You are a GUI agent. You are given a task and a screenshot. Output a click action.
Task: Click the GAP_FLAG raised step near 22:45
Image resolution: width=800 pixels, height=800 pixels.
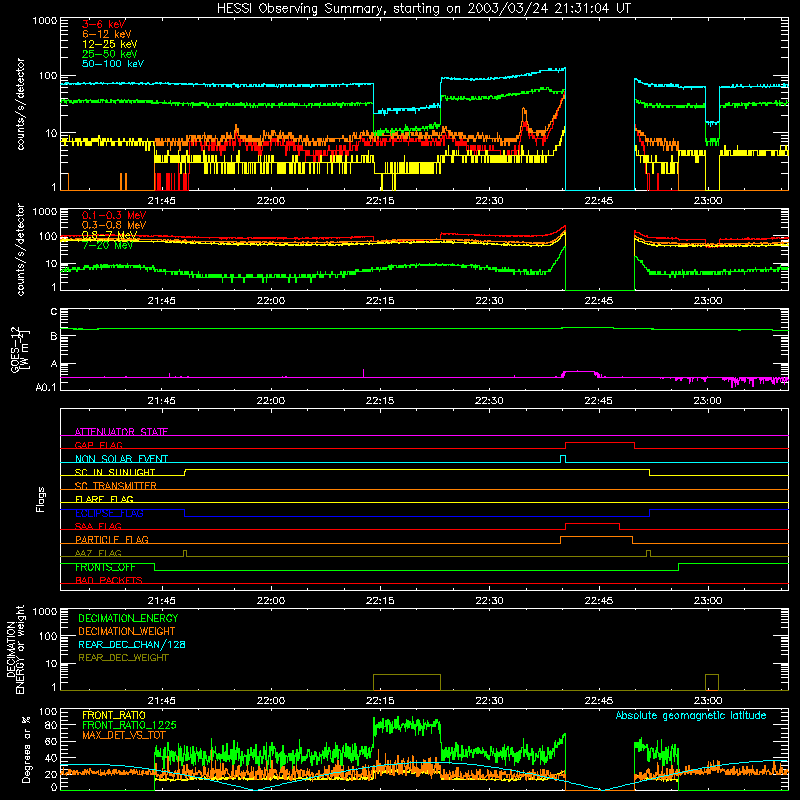click(600, 443)
